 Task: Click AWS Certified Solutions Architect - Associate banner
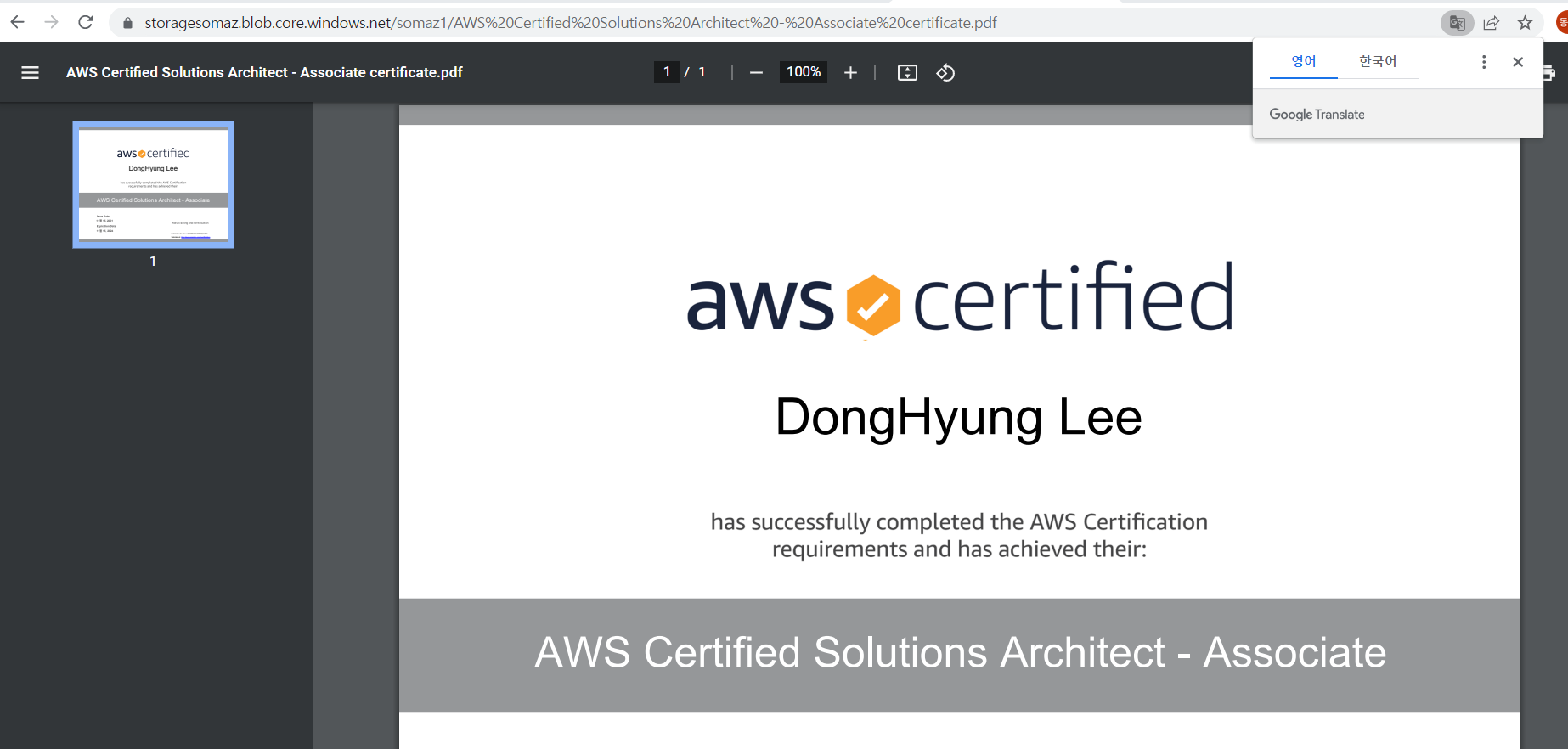959,655
